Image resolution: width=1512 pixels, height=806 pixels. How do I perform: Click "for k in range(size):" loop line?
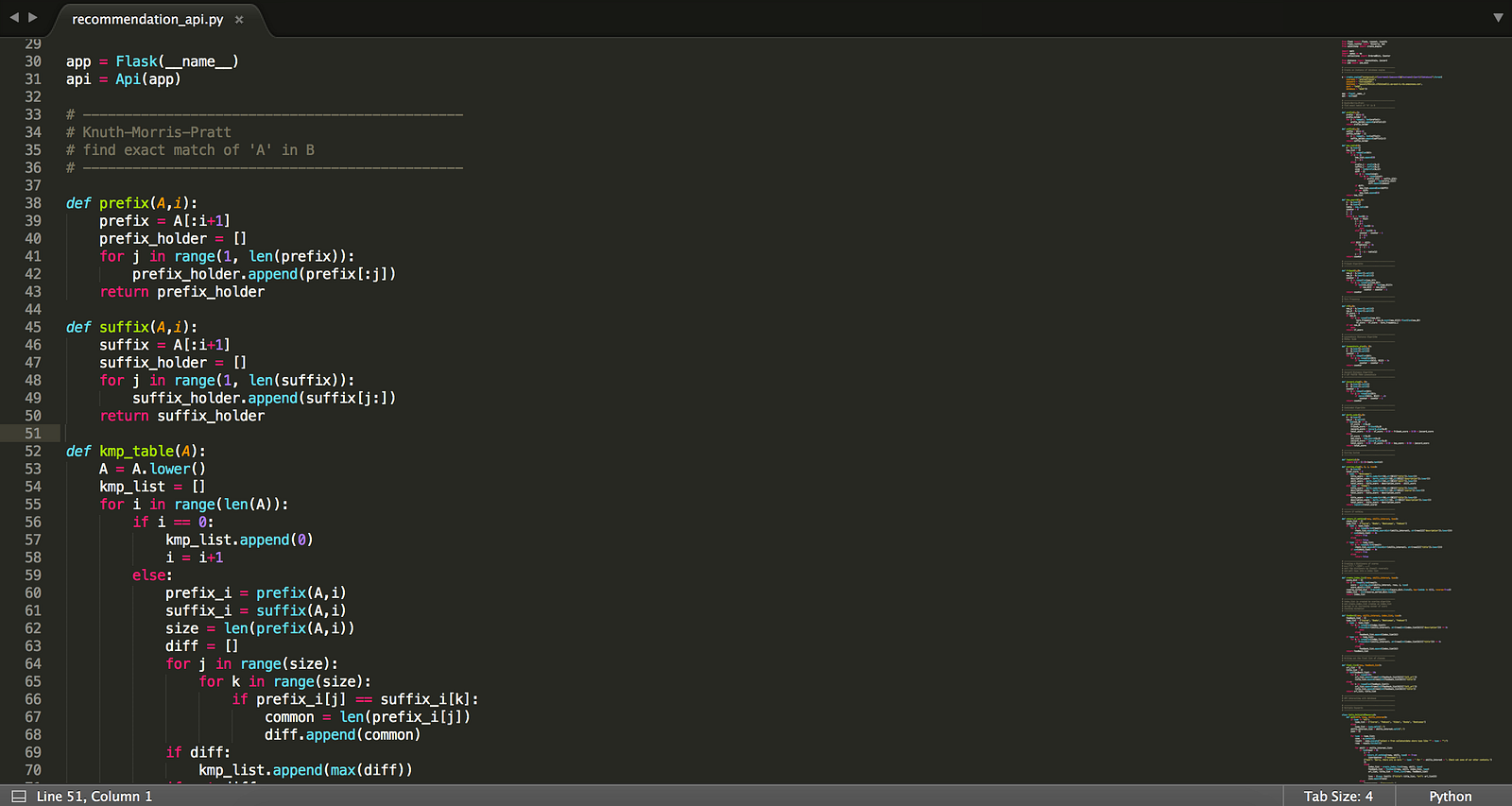click(x=284, y=681)
